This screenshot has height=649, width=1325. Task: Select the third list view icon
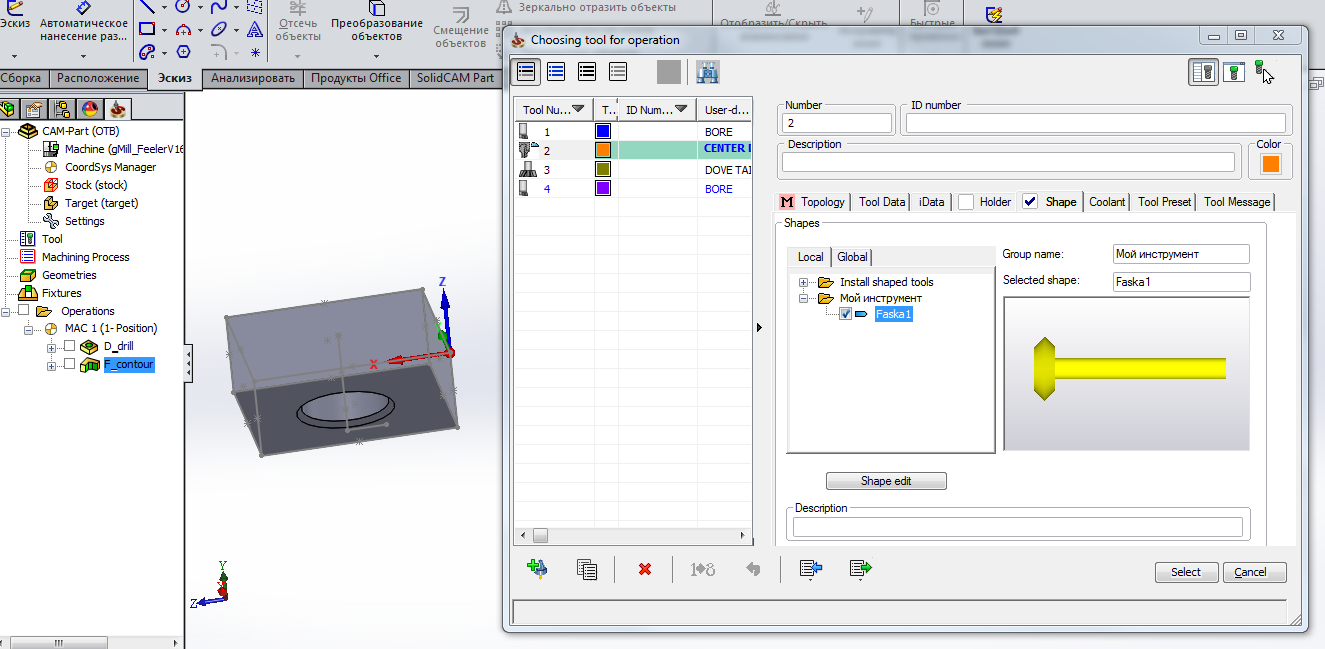click(x=587, y=71)
